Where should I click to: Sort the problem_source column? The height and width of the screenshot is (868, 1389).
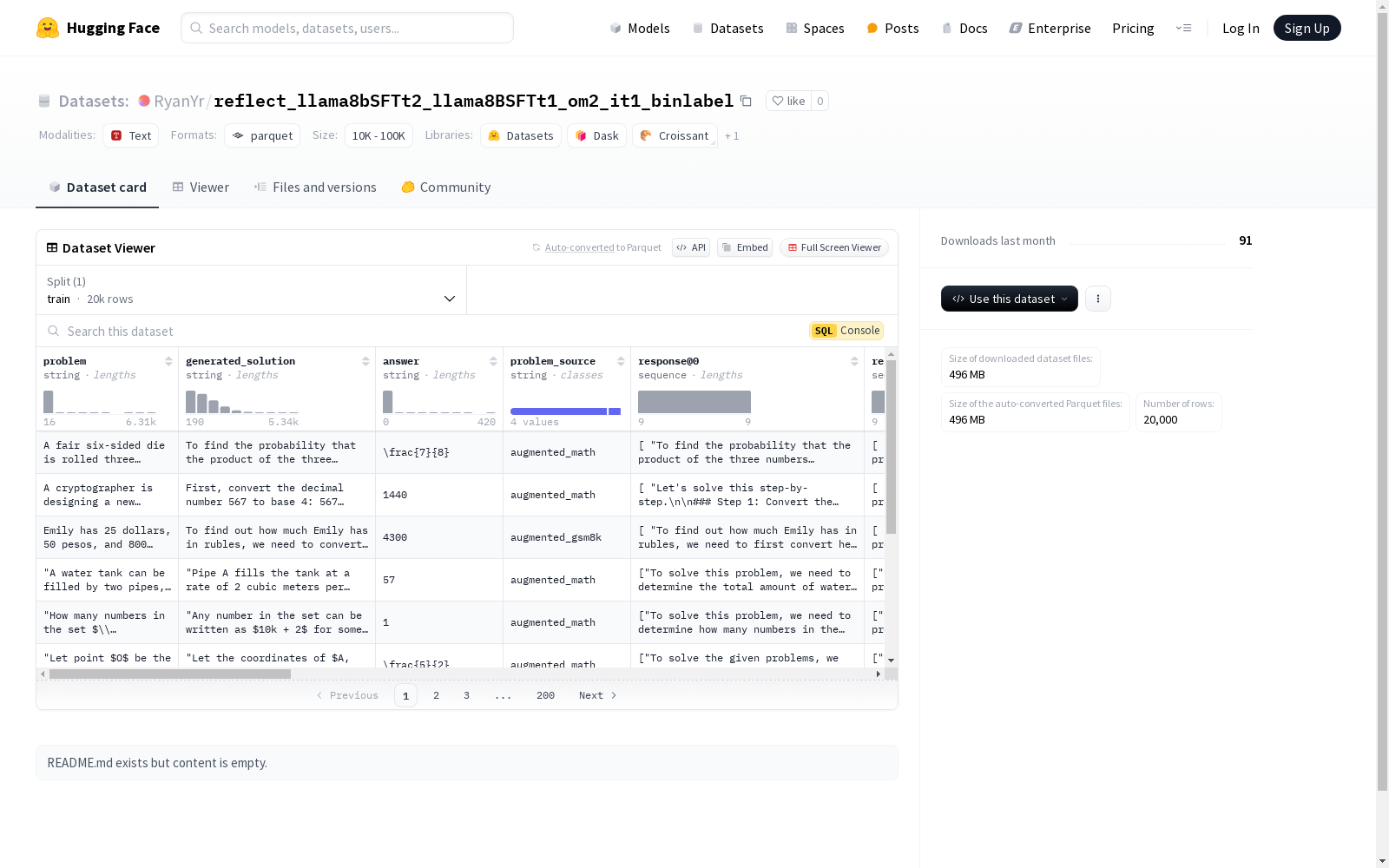(621, 361)
